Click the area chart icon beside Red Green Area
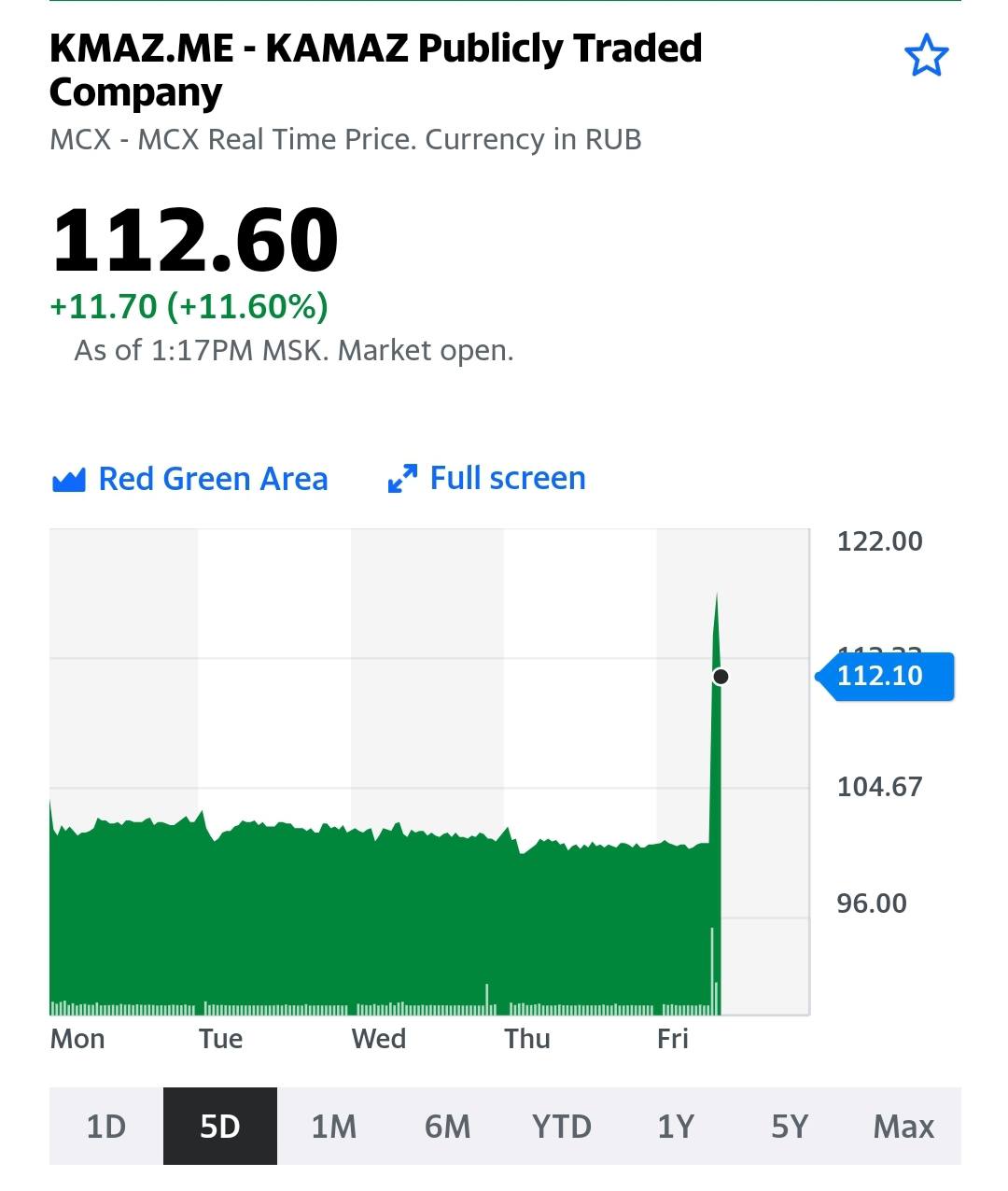The height and width of the screenshot is (1191, 1008). [69, 480]
